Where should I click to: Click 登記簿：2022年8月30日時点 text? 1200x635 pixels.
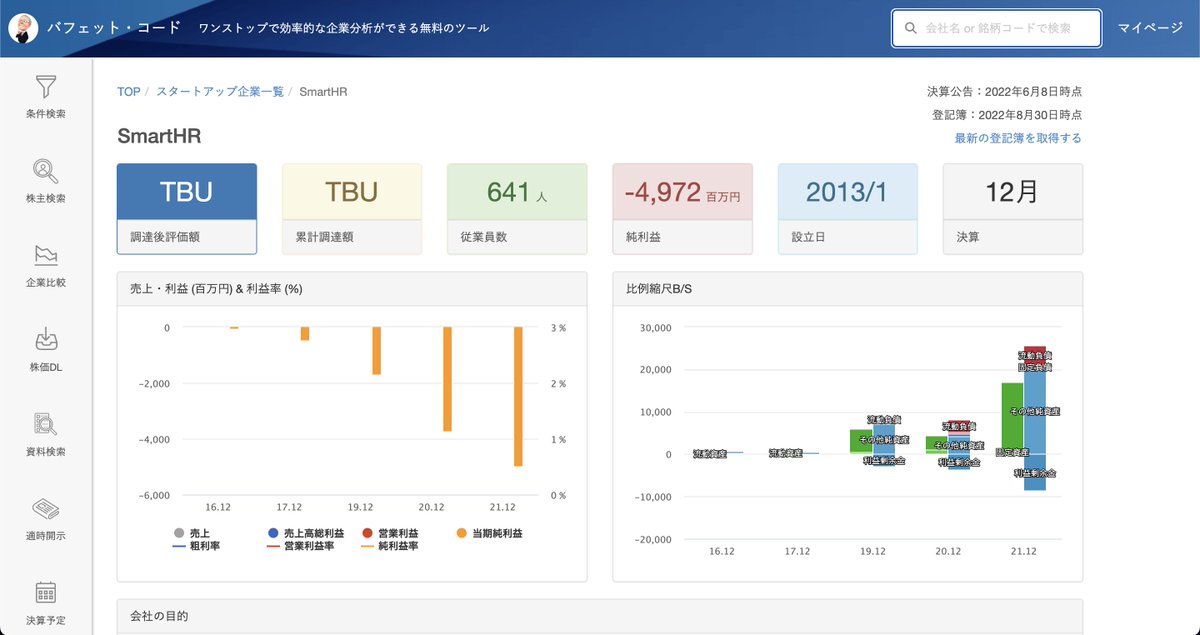click(1007, 115)
